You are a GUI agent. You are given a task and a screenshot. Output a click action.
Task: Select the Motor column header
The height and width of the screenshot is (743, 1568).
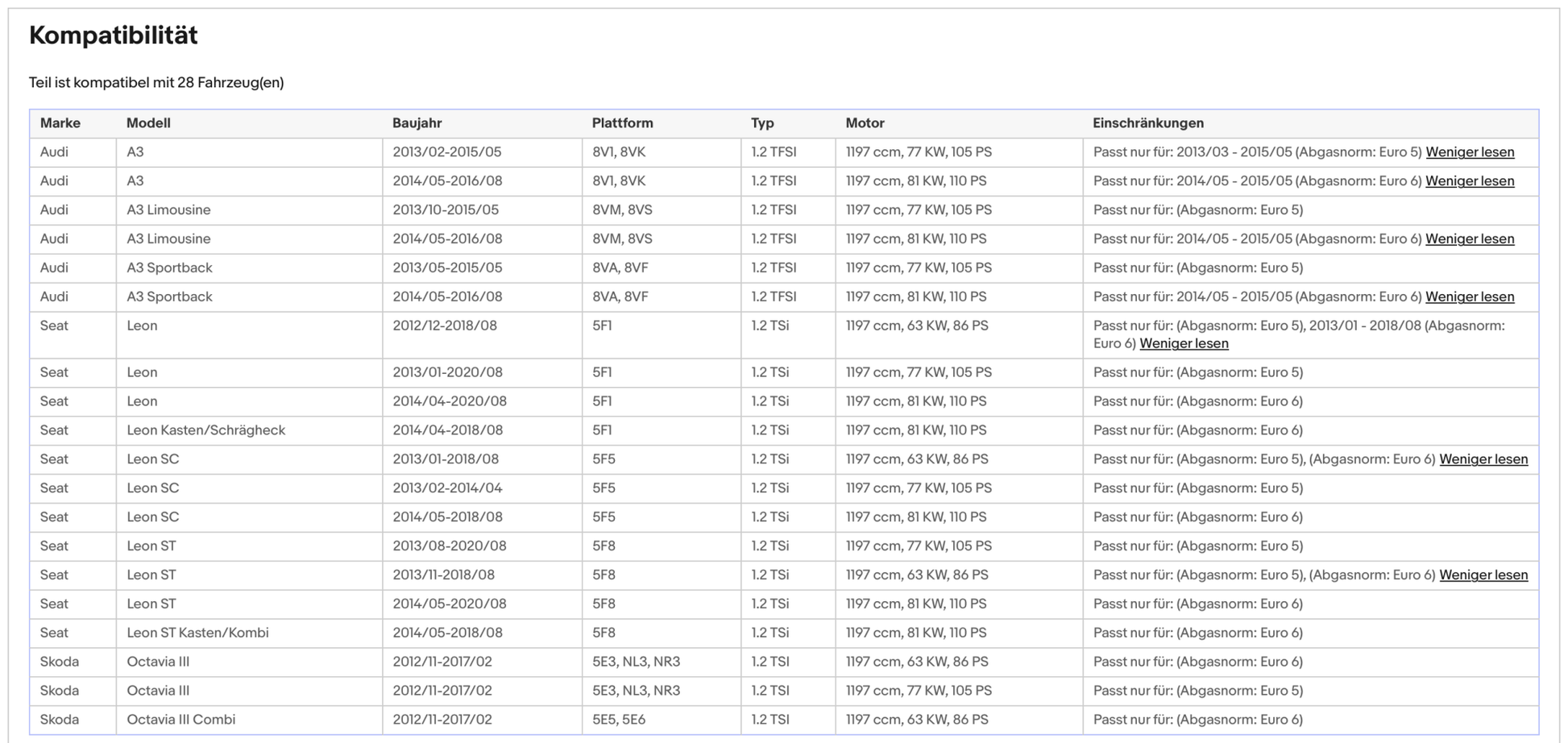tap(865, 123)
